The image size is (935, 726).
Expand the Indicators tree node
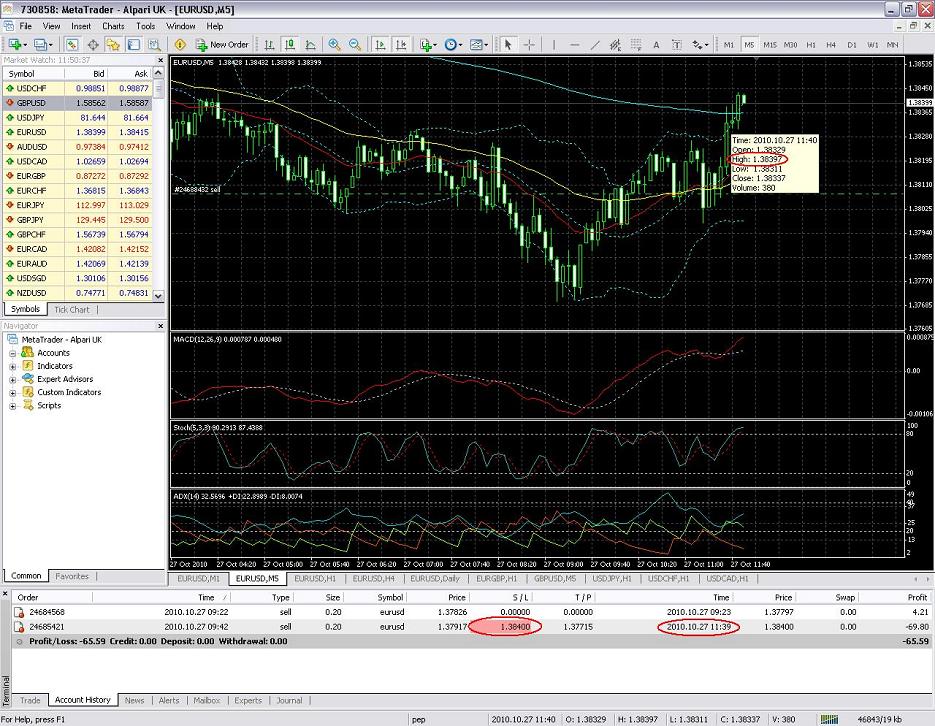click(14, 366)
